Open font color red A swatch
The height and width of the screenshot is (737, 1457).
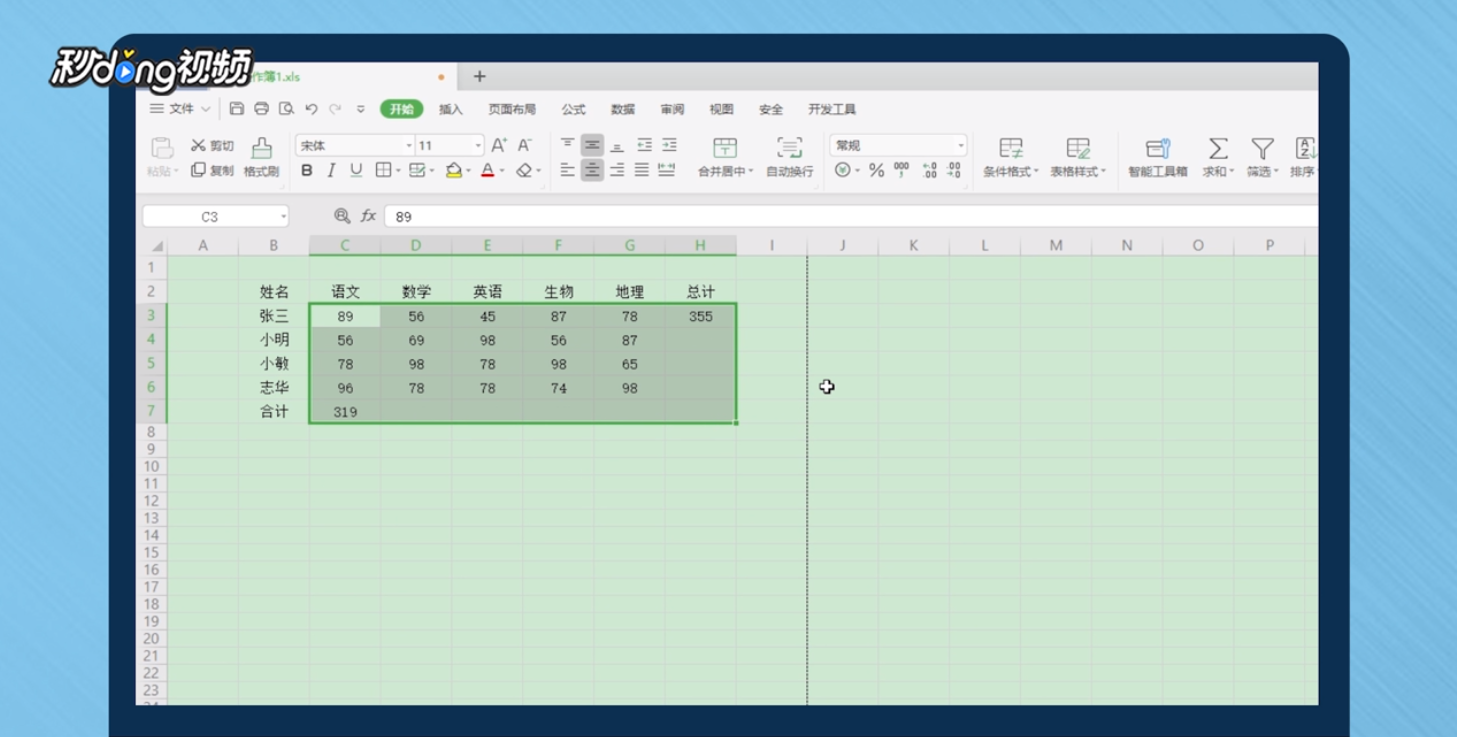coord(488,171)
